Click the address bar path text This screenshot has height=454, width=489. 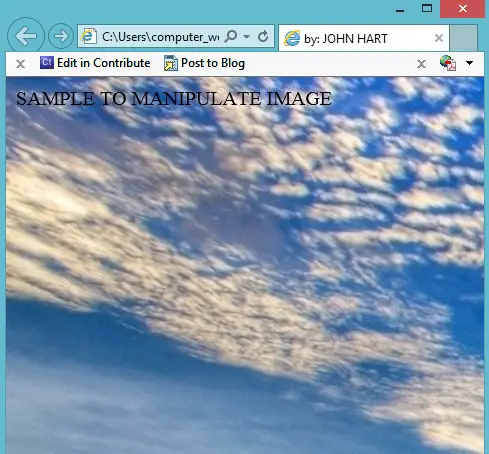pos(161,37)
